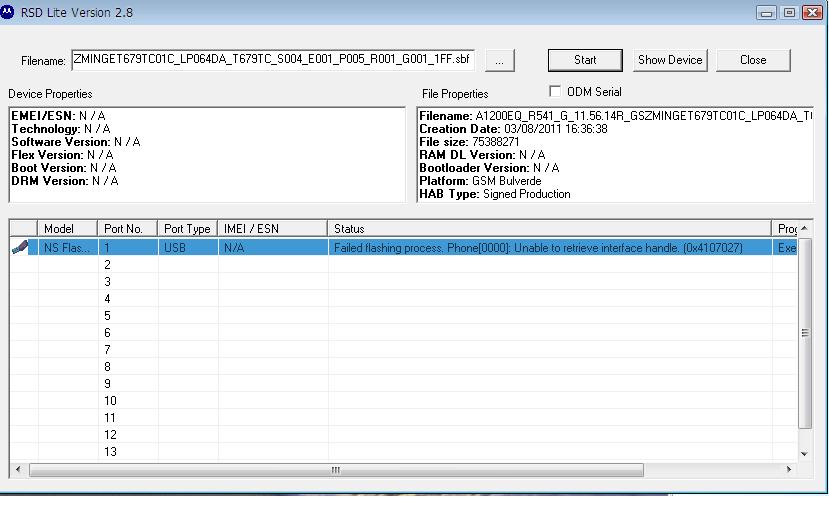Click the Boot Version line in Device Properties
Screen dimensions: 829x512
click(63, 168)
